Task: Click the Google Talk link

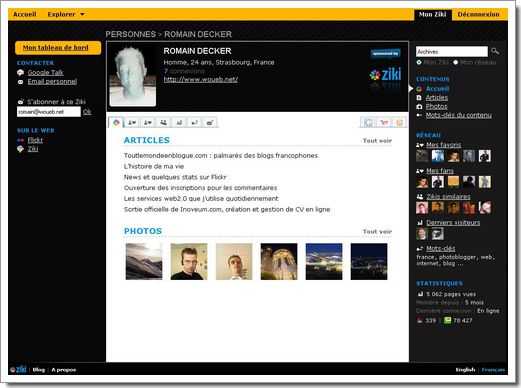Action: click(x=46, y=73)
